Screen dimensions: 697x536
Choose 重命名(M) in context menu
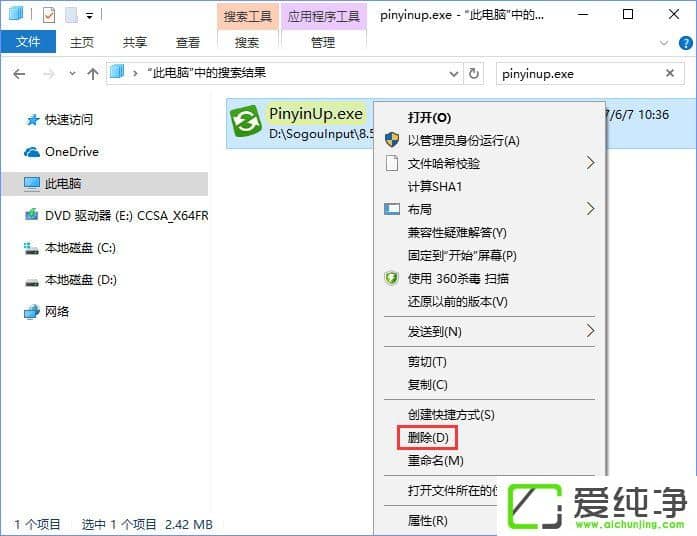pyautogui.click(x=436, y=461)
